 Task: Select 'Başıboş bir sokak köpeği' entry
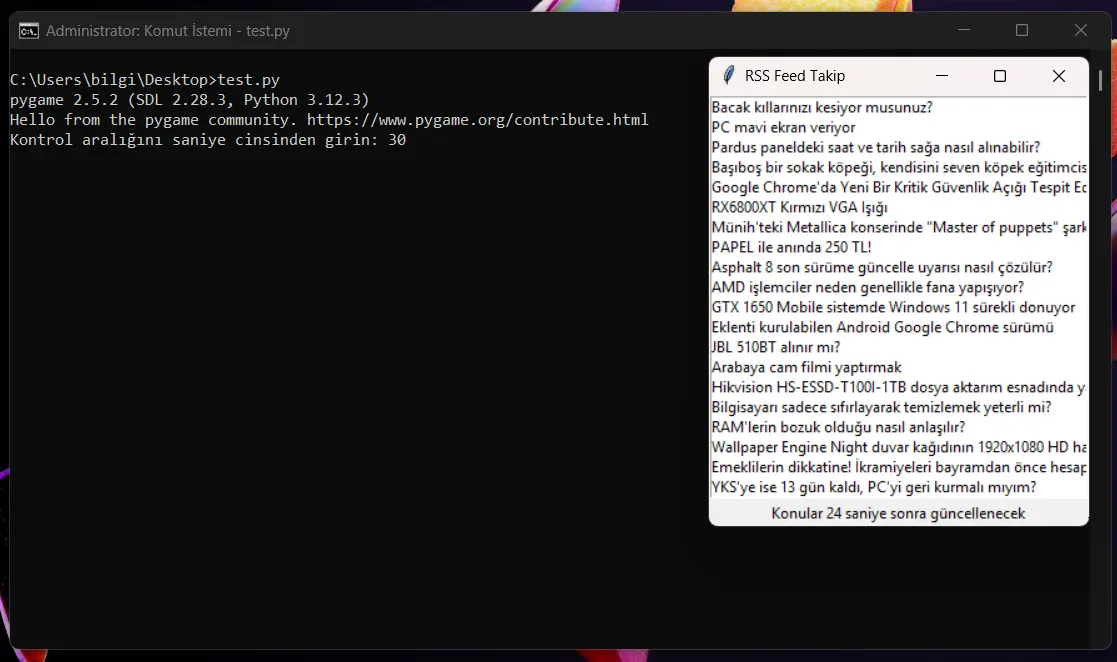click(899, 167)
